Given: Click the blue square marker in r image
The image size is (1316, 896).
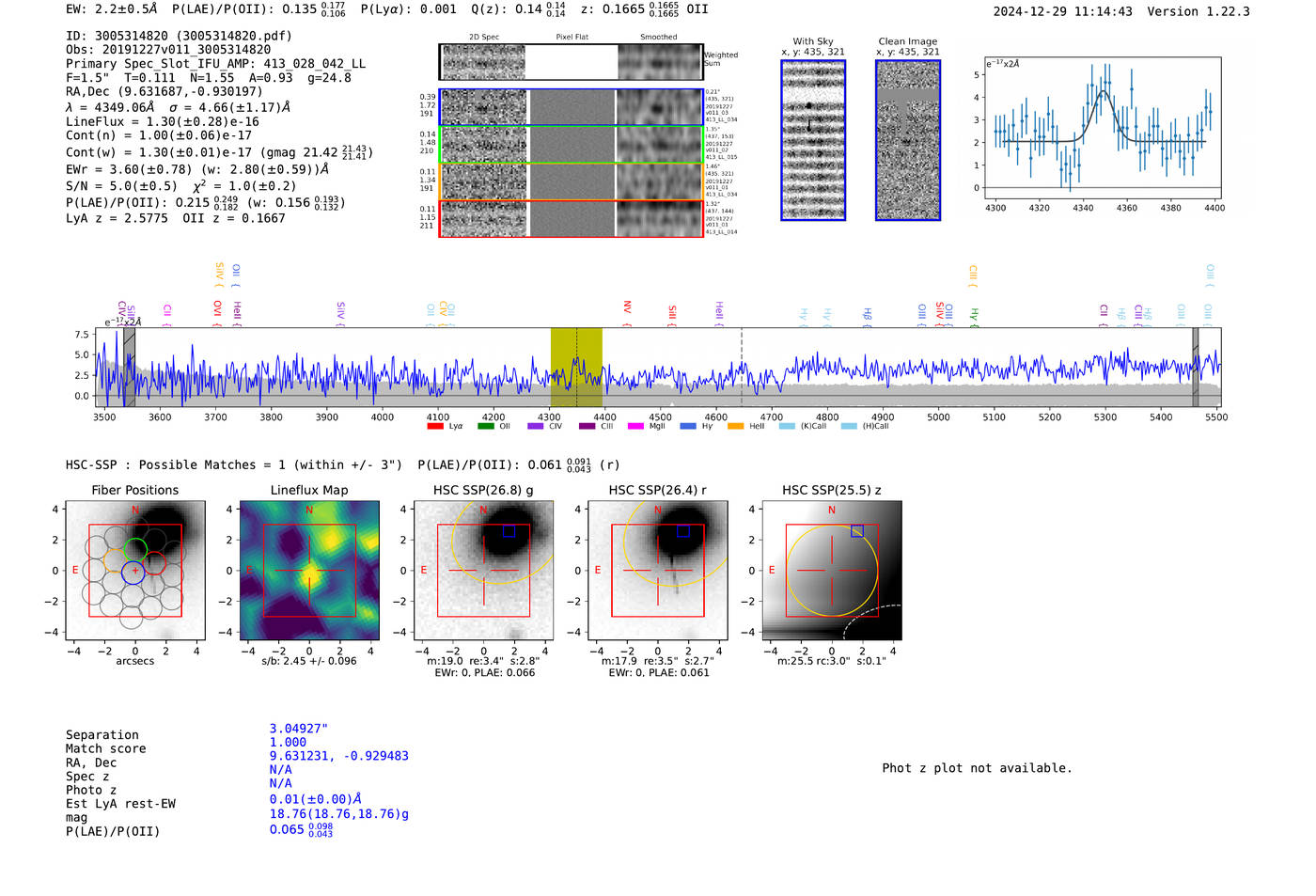Looking at the screenshot, I should point(683,531).
